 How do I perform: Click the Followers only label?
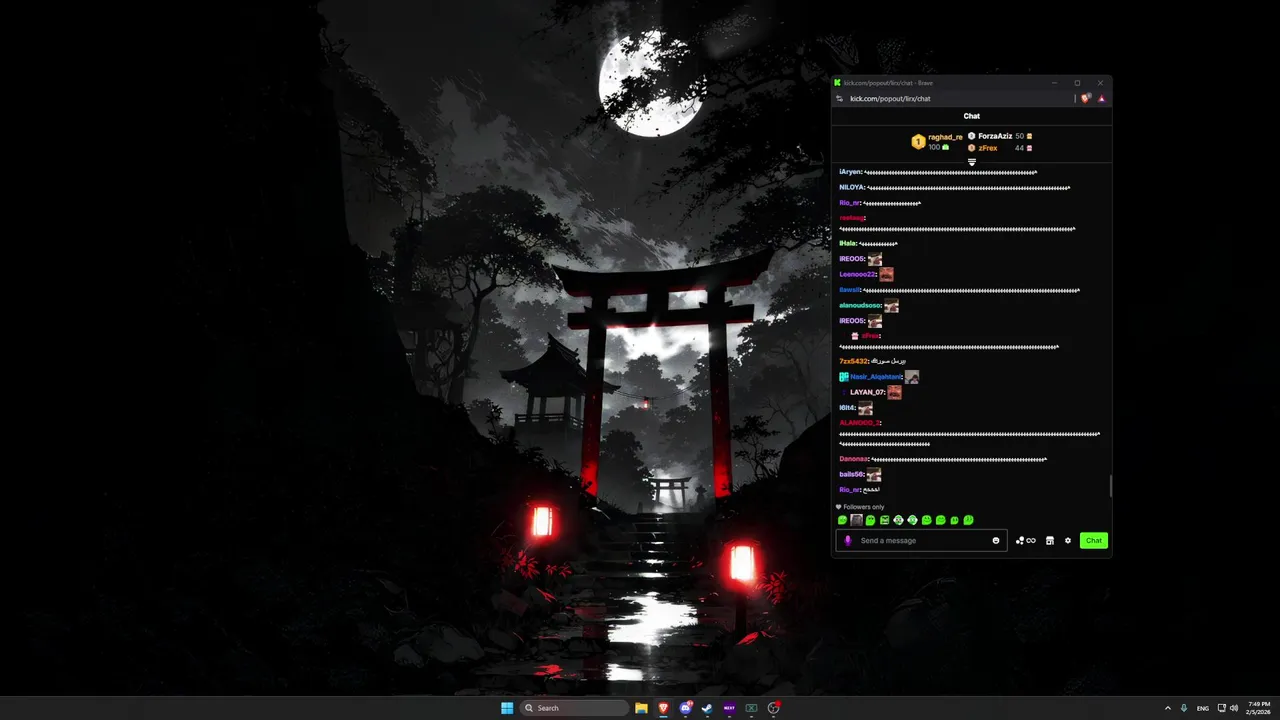pos(863,507)
